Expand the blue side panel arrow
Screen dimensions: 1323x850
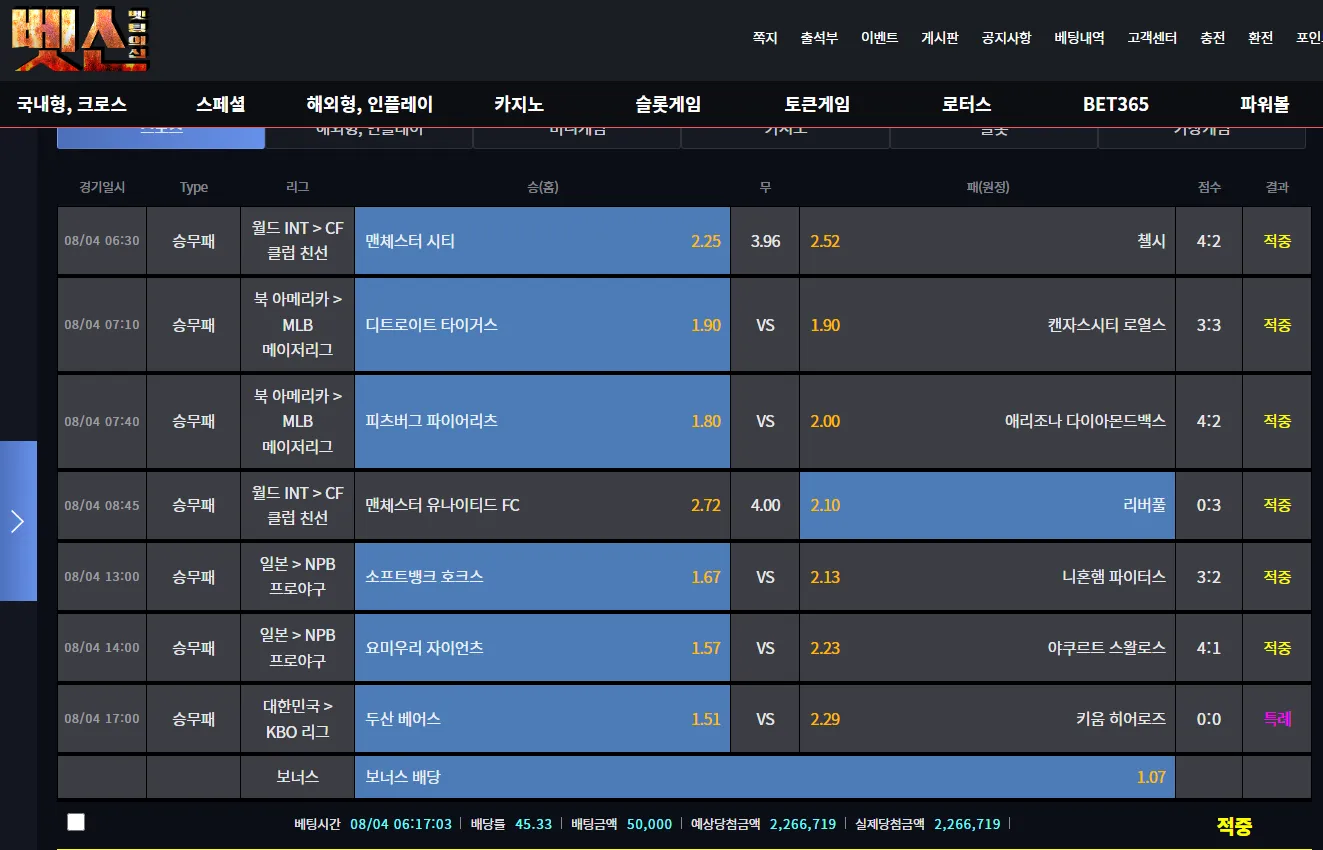(x=18, y=521)
